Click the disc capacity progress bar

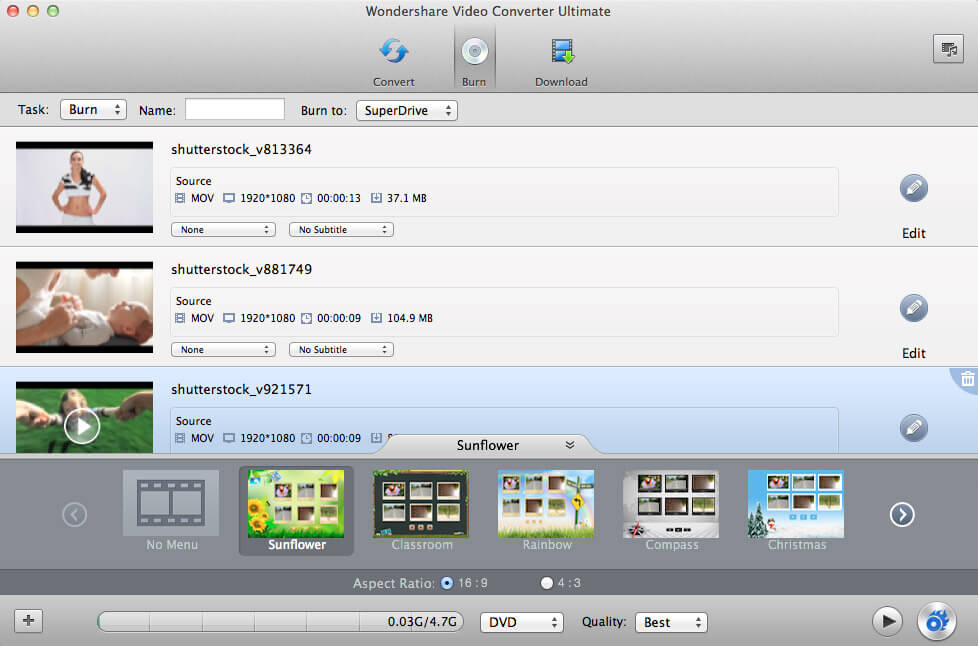pos(280,622)
